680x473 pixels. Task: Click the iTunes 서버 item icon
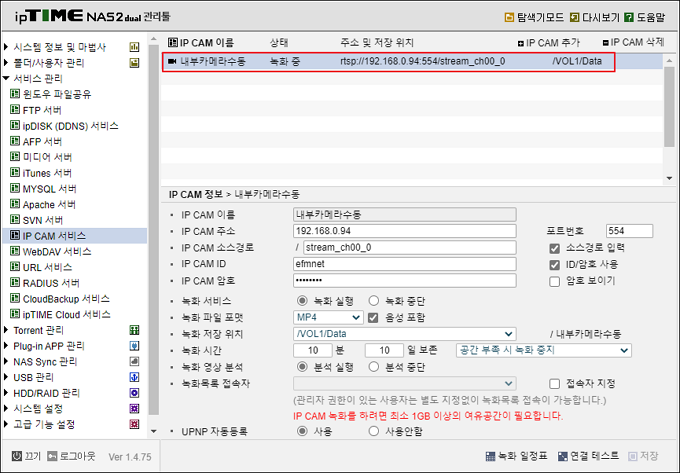click(15, 173)
